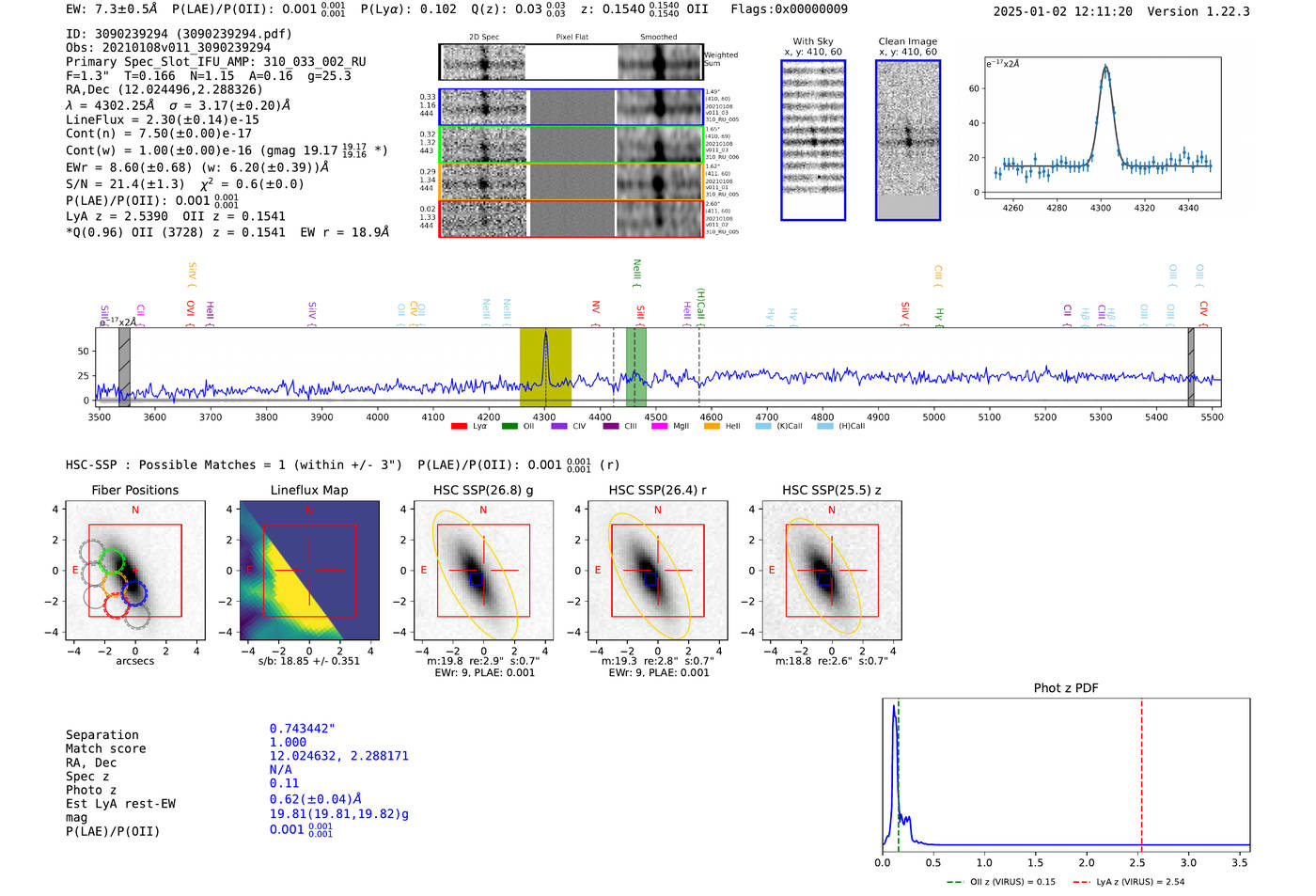Screen dimensions: 1316x896
Task: Click the Lyα red legend swatch
Action: pyautogui.click(x=459, y=426)
